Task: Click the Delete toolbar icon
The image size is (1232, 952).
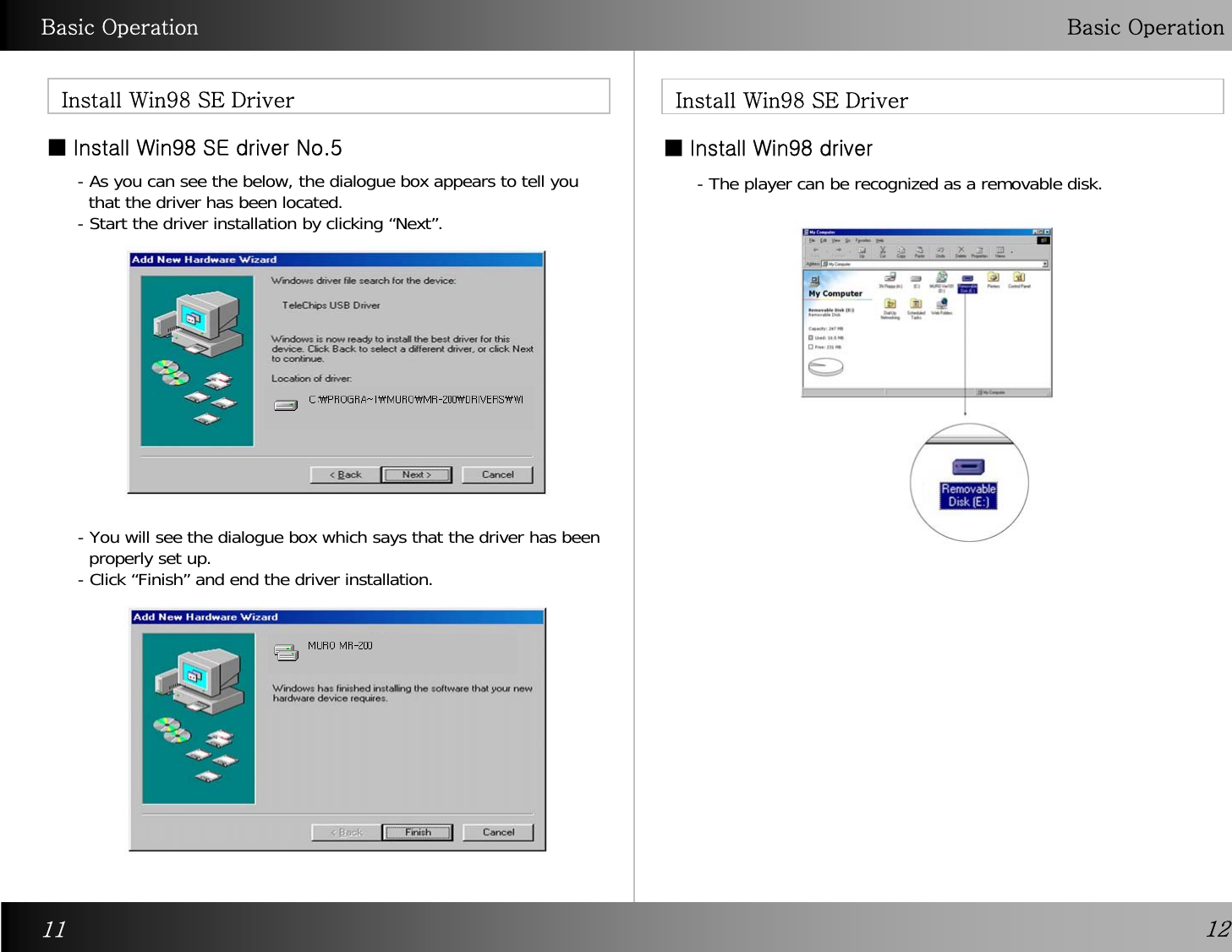Action: (961, 251)
